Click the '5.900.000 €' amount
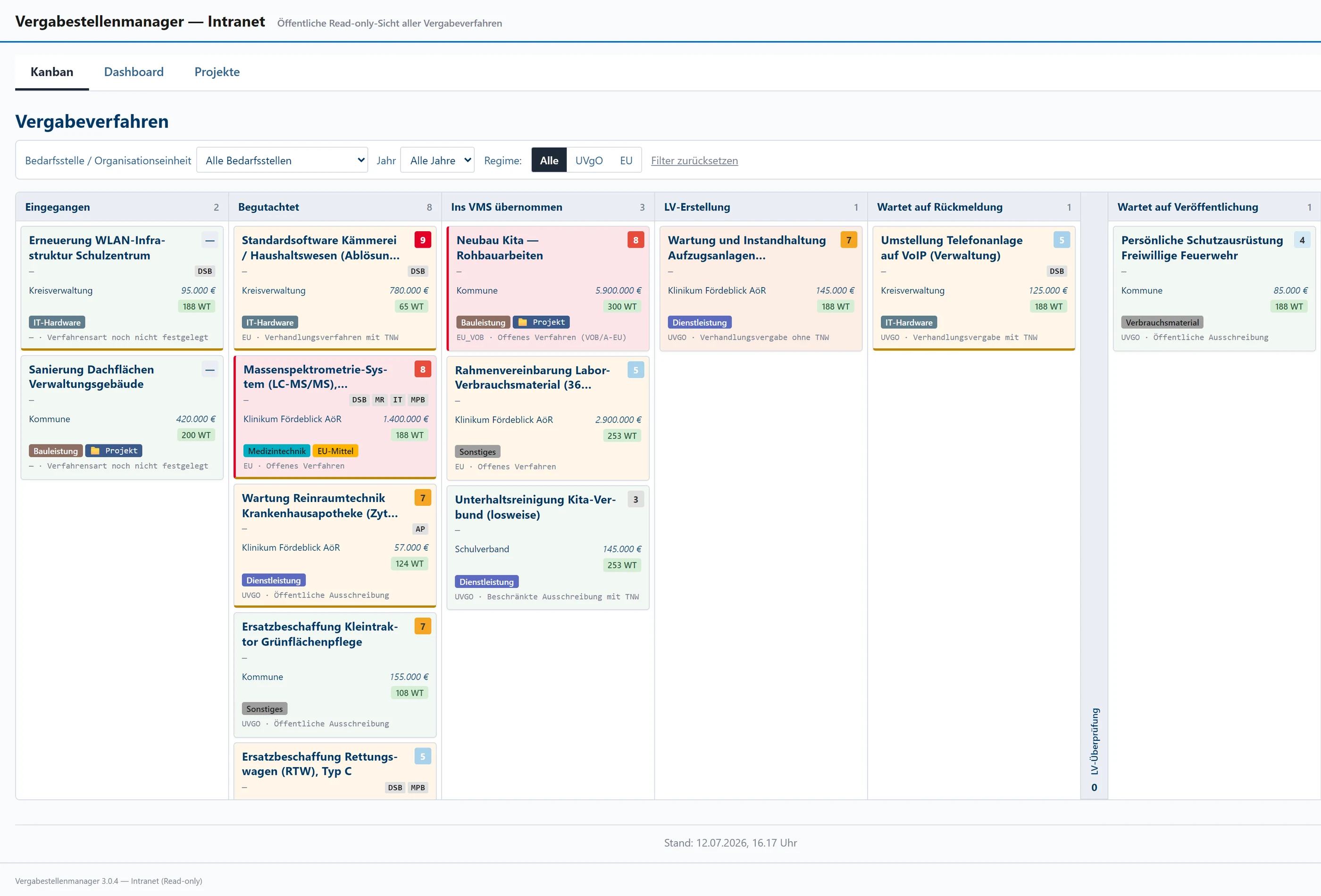The image size is (1321, 896). coord(618,291)
